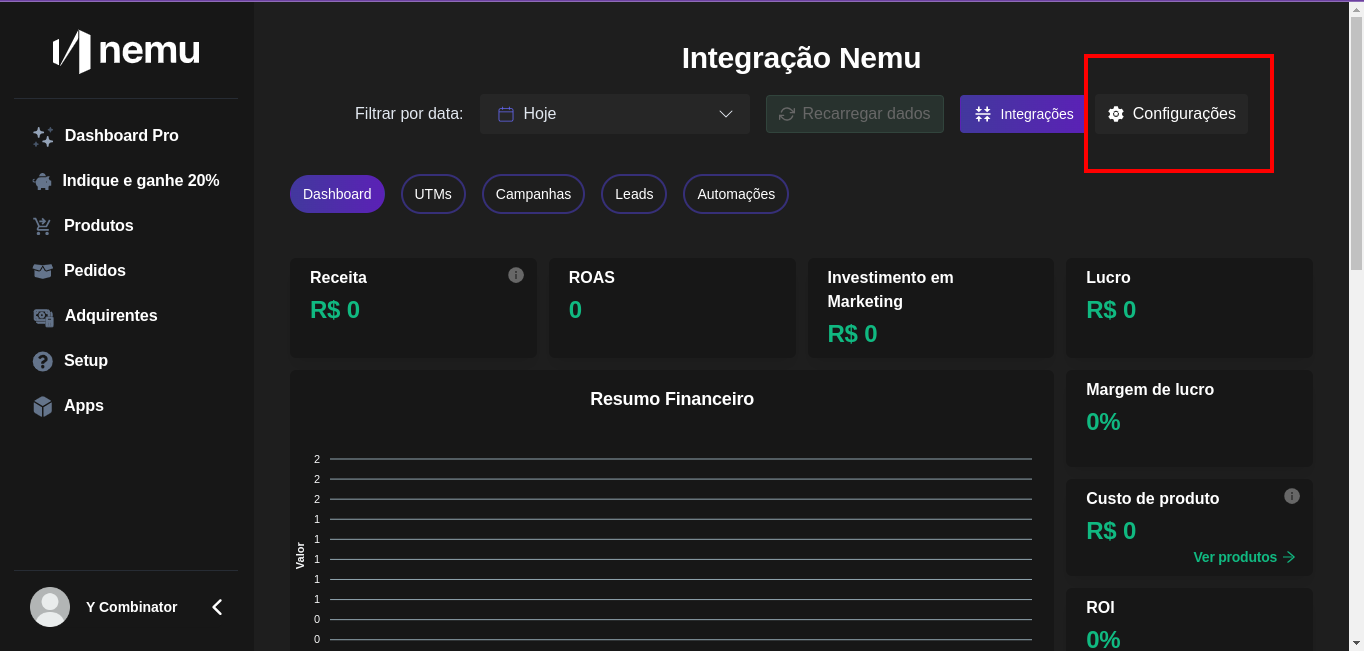Click the Recarregar dados button
1364x651 pixels.
tap(855, 114)
